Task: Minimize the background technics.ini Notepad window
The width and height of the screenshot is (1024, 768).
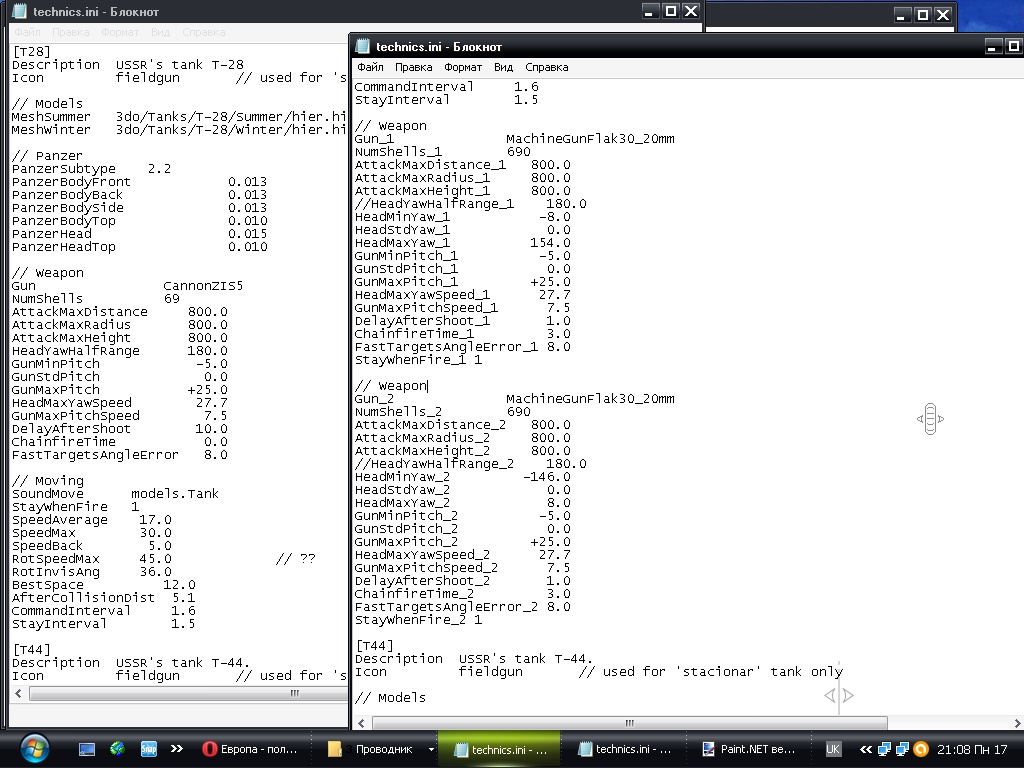Action: pyautogui.click(x=649, y=11)
